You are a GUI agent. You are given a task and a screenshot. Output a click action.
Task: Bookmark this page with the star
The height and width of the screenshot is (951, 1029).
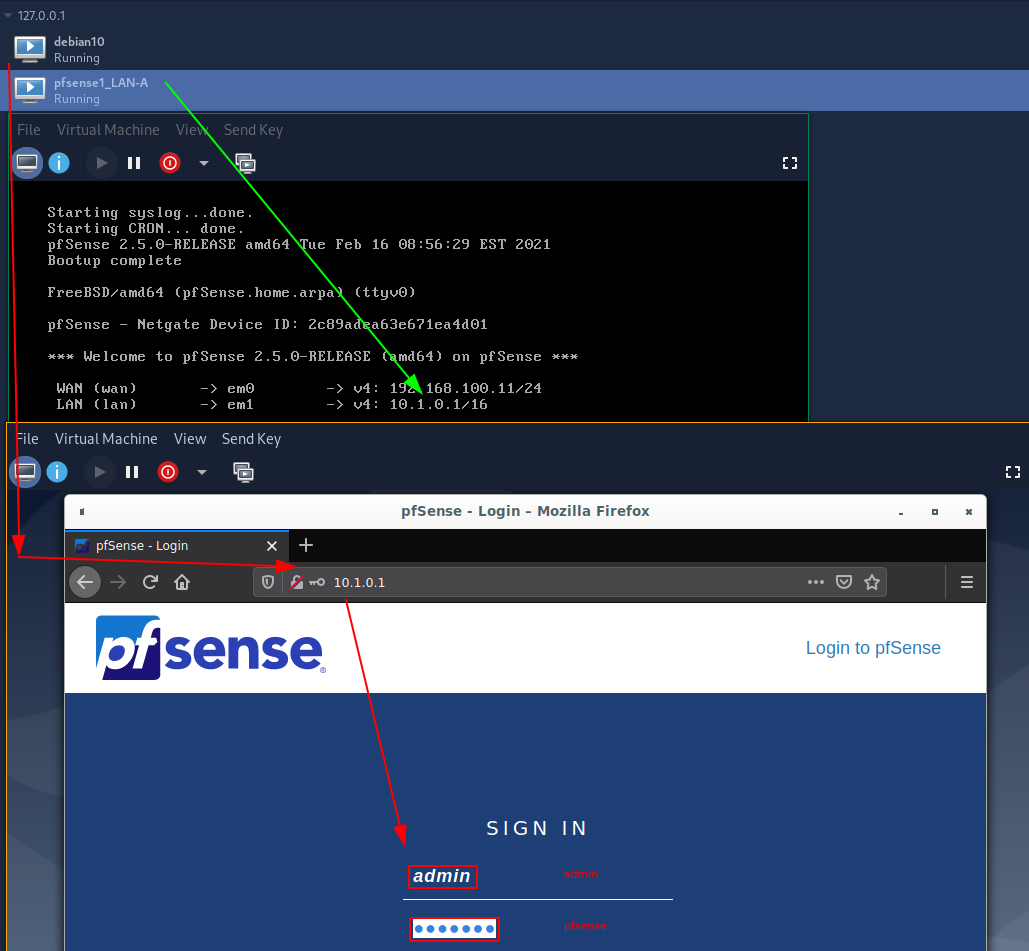point(872,582)
